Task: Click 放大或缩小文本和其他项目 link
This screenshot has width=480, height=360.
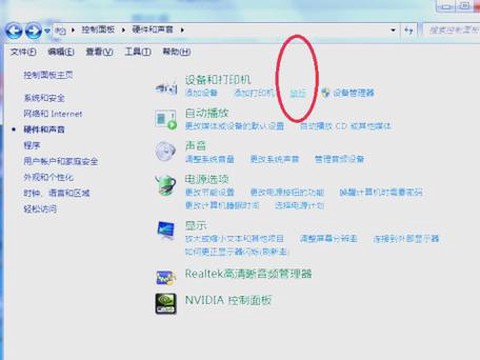Action: 235,239
